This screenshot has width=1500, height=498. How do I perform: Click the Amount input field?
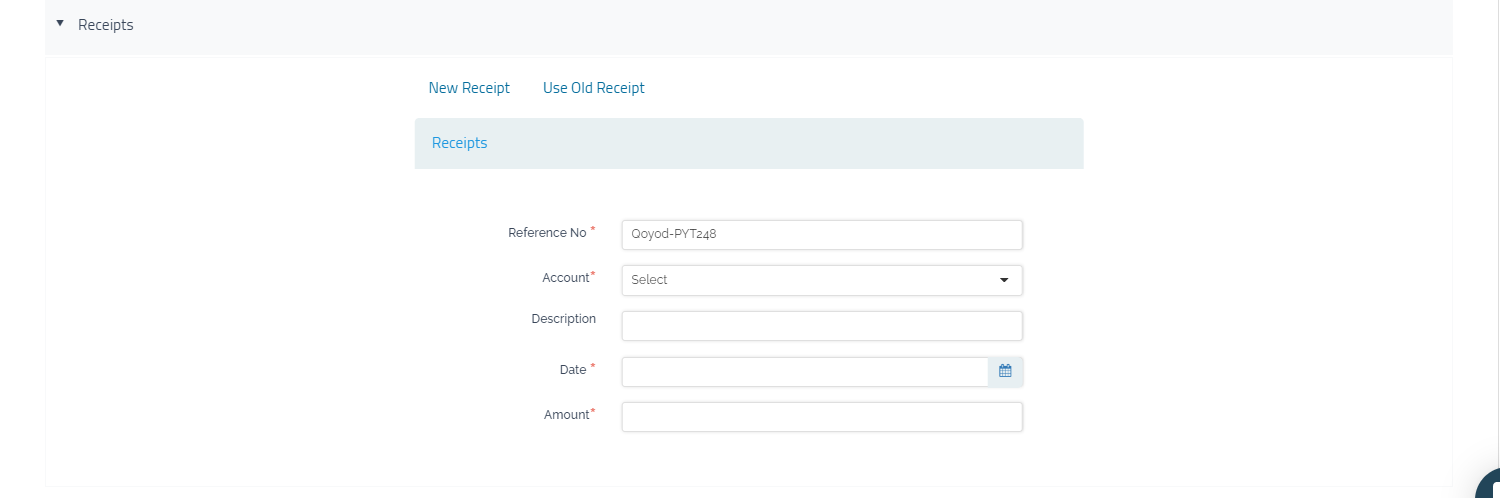(x=821, y=417)
